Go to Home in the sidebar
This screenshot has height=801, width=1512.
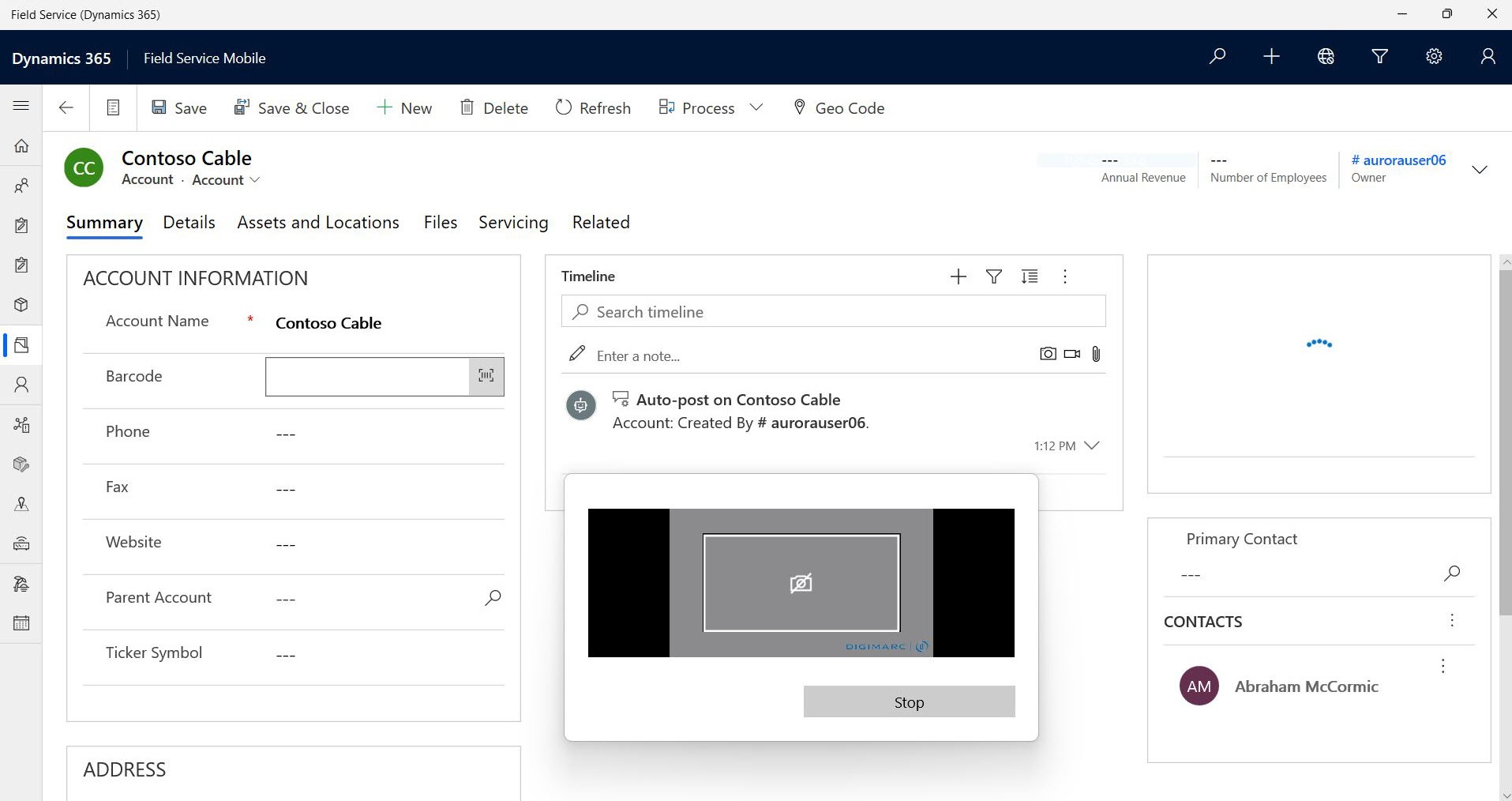pyautogui.click(x=21, y=145)
